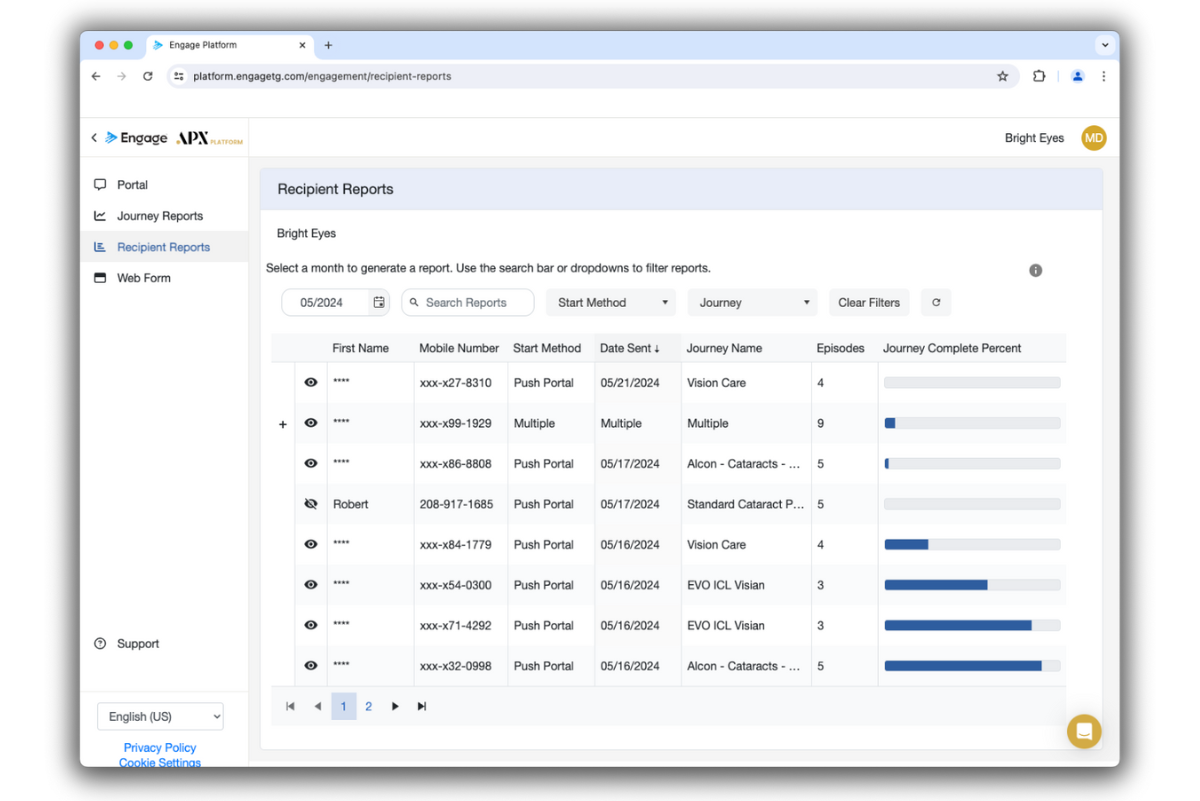Toggle eye icon for xxx-x54-0300 row
Image resolution: width=1200 pixels, height=801 pixels.
point(311,585)
